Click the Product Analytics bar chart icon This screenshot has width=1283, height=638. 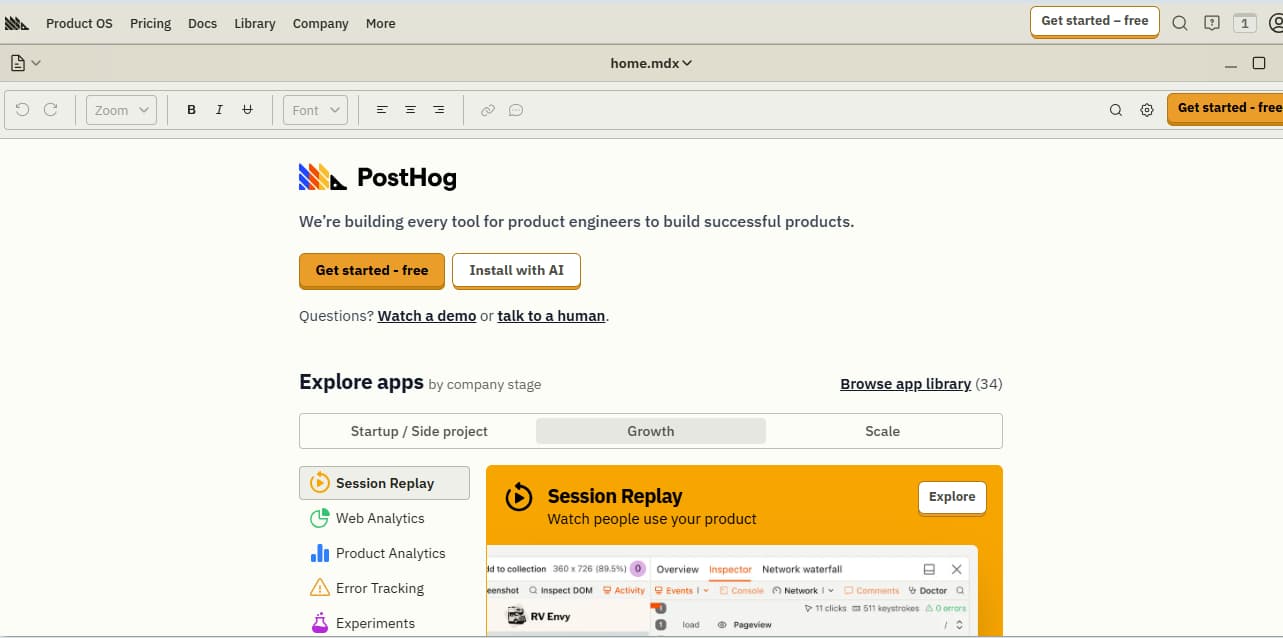tap(320, 553)
